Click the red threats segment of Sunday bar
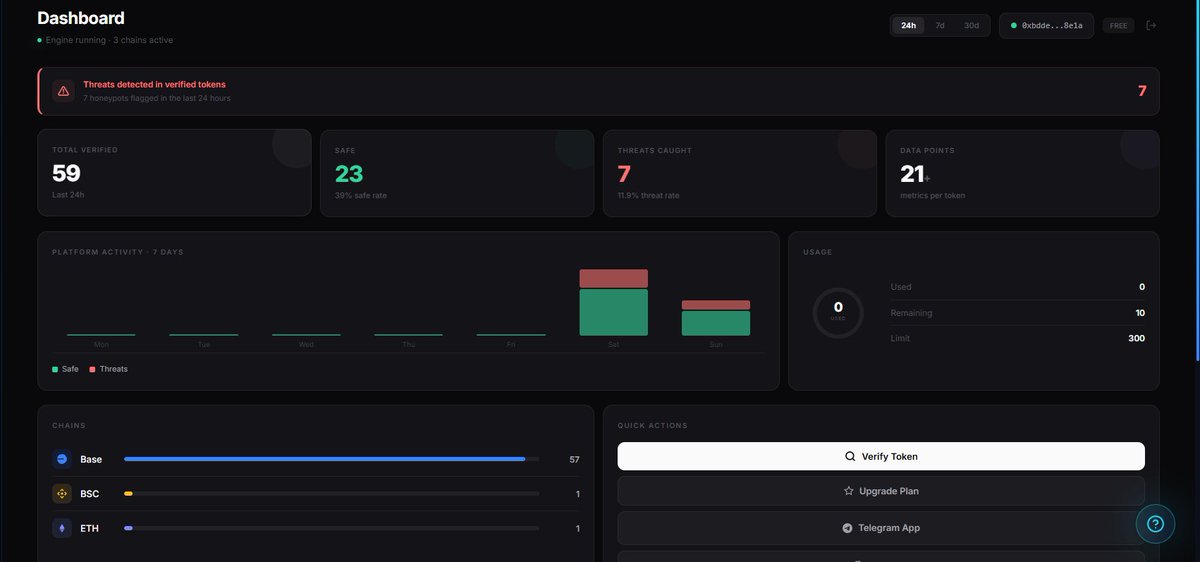 (716, 305)
